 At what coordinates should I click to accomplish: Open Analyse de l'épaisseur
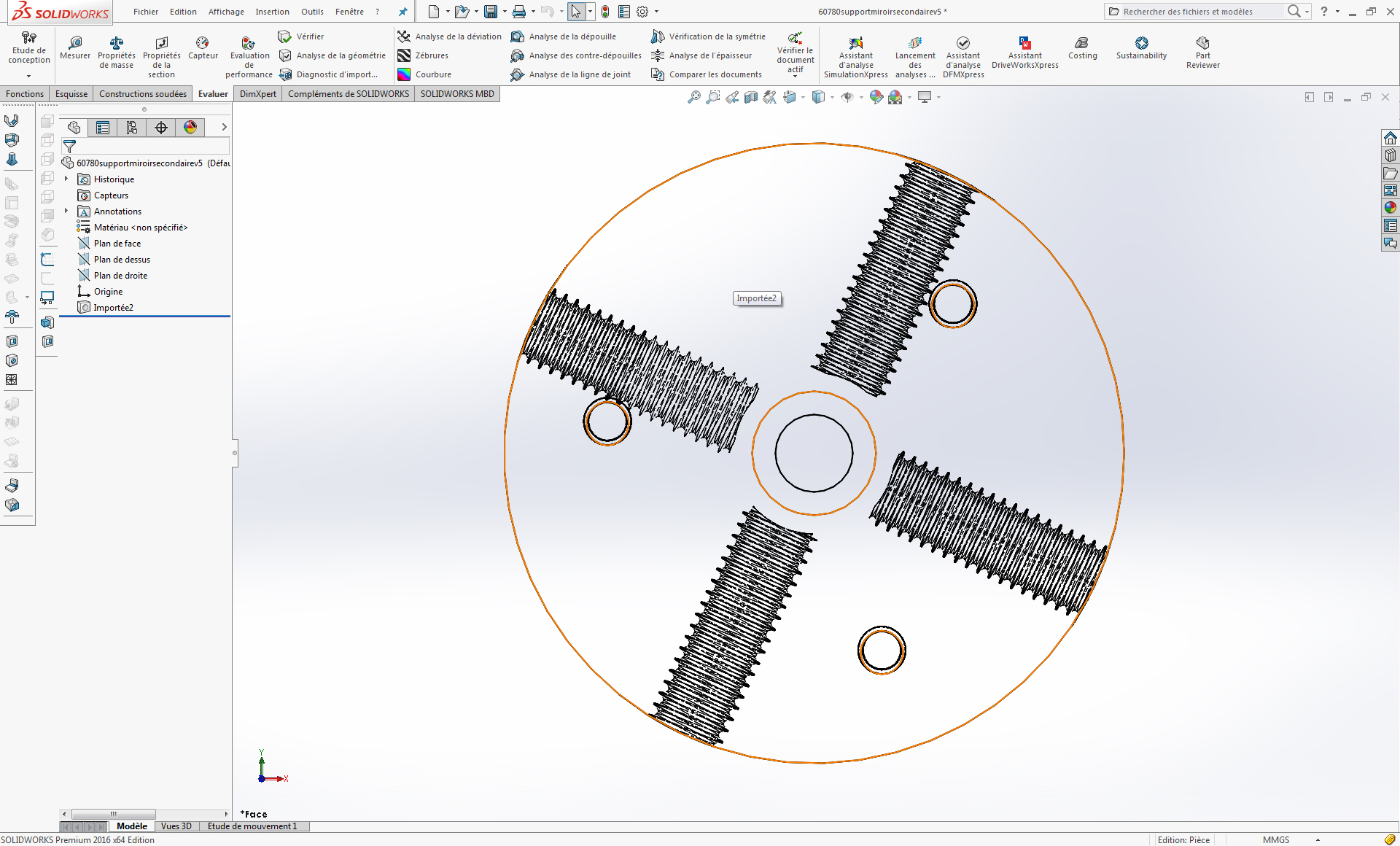coord(701,55)
